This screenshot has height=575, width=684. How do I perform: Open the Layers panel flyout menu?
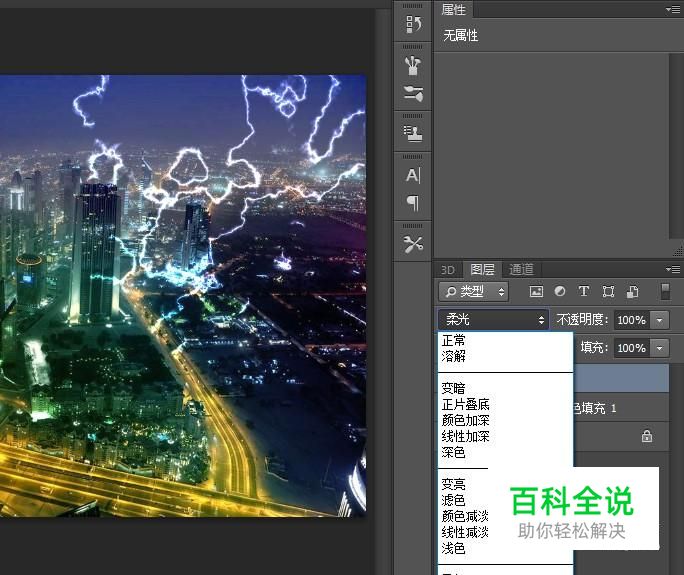click(x=673, y=269)
